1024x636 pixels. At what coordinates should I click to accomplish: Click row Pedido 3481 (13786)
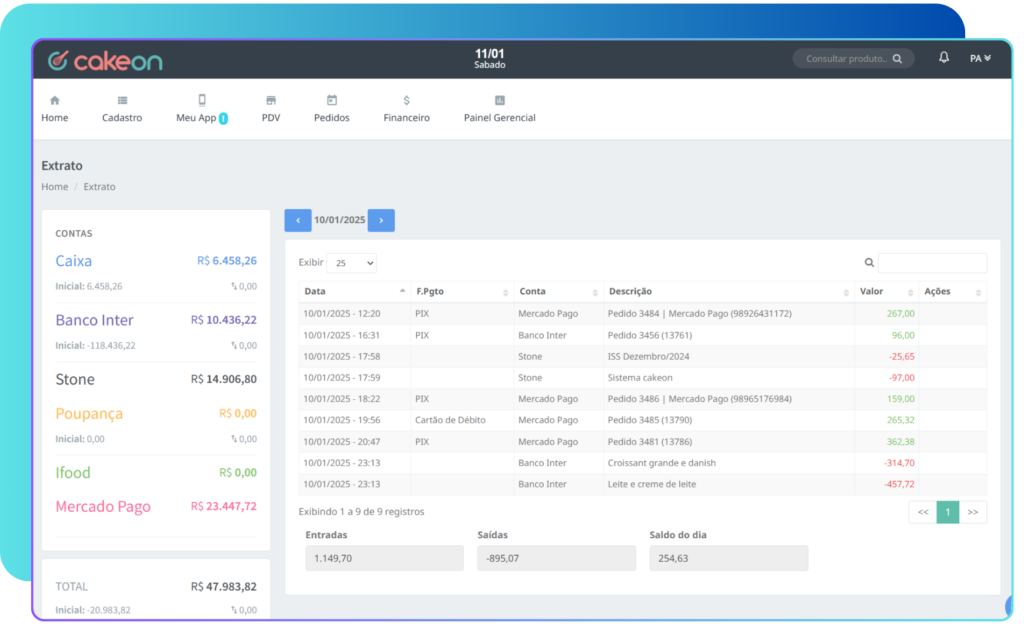(643, 441)
